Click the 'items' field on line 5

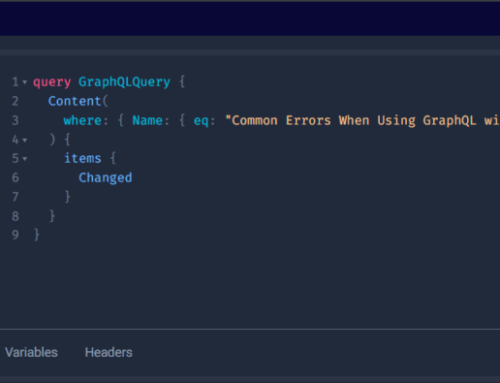[82, 158]
